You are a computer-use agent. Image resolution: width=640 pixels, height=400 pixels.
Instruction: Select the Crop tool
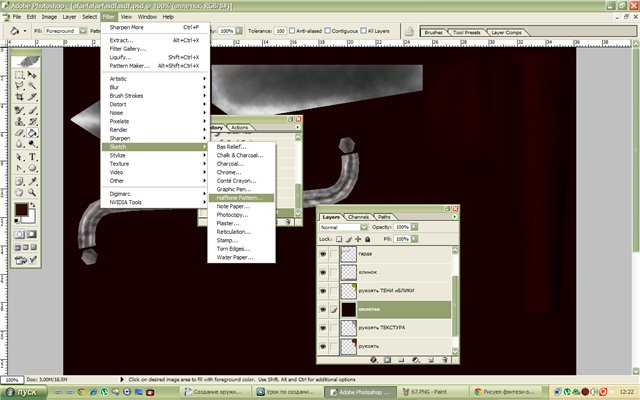coord(19,97)
